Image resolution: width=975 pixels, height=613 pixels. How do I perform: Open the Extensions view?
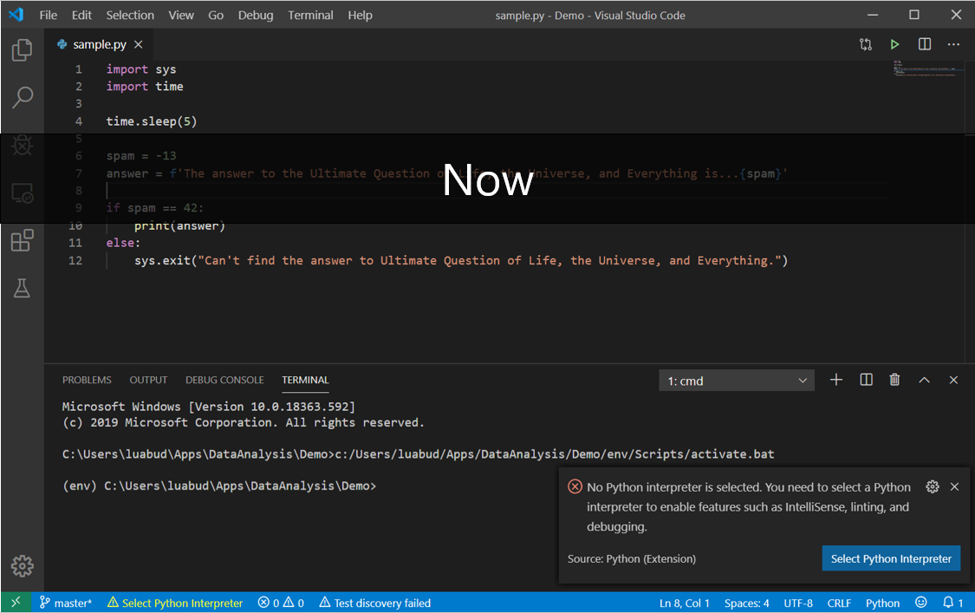click(22, 240)
